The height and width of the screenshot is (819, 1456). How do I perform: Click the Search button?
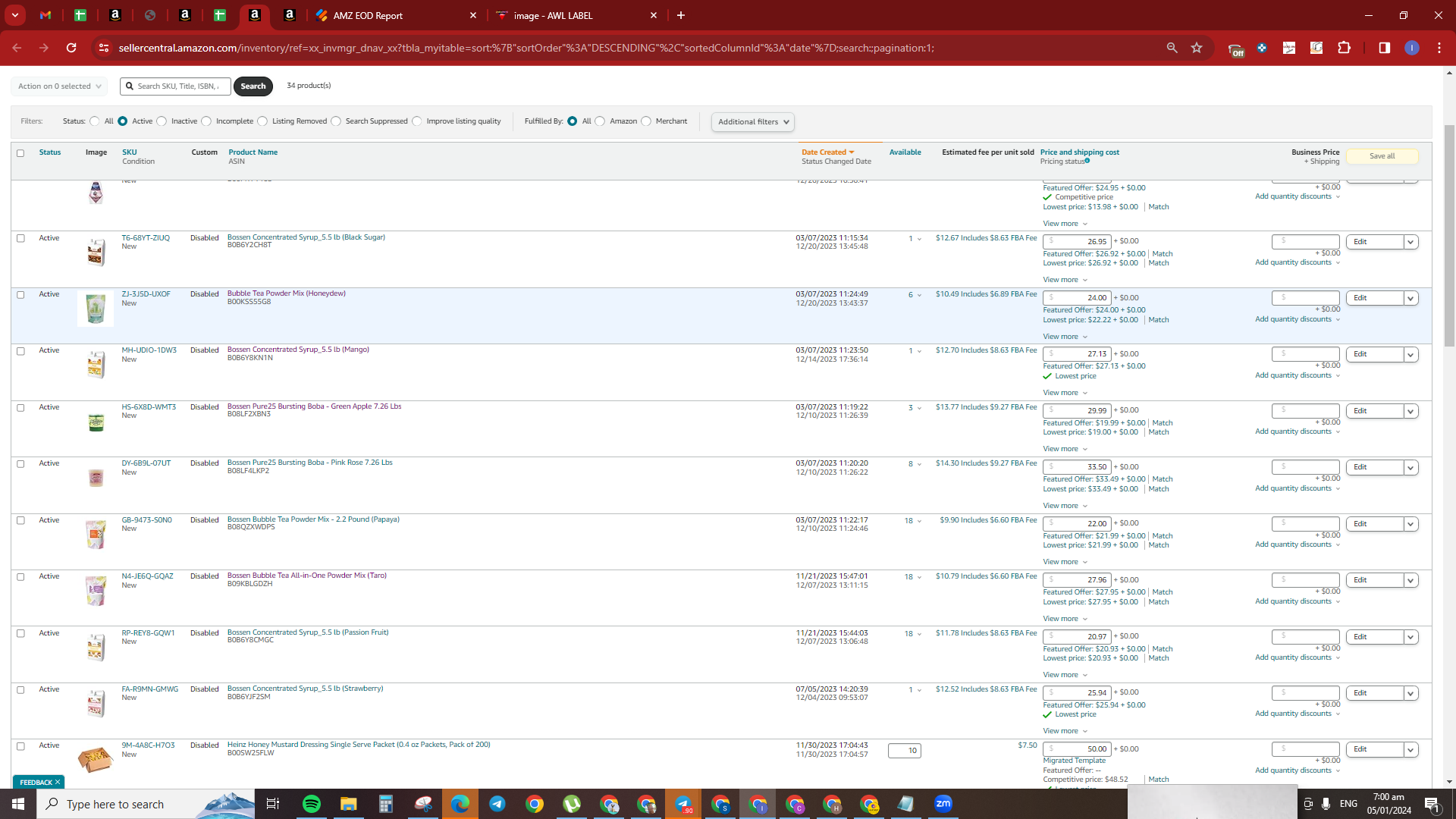coord(253,86)
